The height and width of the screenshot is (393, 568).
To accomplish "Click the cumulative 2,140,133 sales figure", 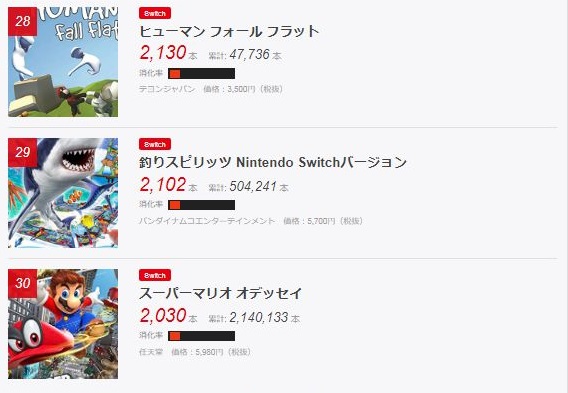I will tap(259, 317).
